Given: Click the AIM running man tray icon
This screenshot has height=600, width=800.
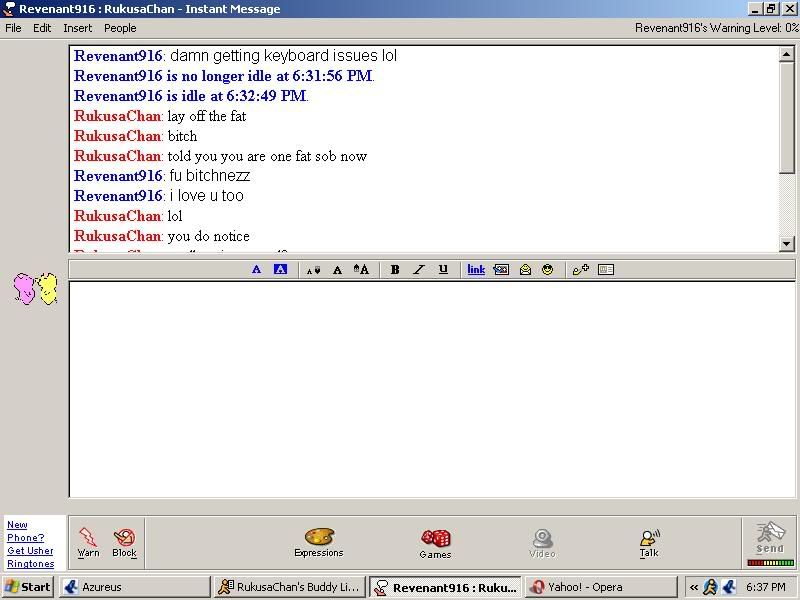Looking at the screenshot, I should pyautogui.click(x=710, y=587).
